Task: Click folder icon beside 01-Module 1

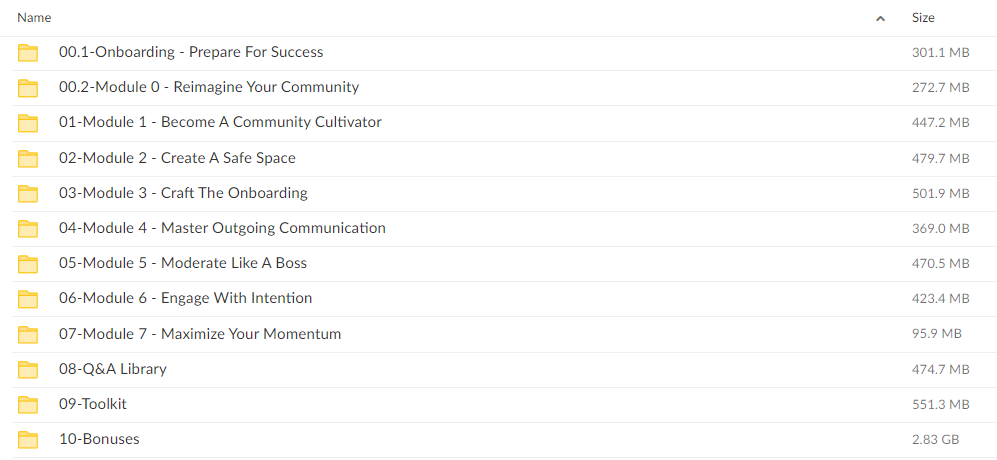Action: 28,123
